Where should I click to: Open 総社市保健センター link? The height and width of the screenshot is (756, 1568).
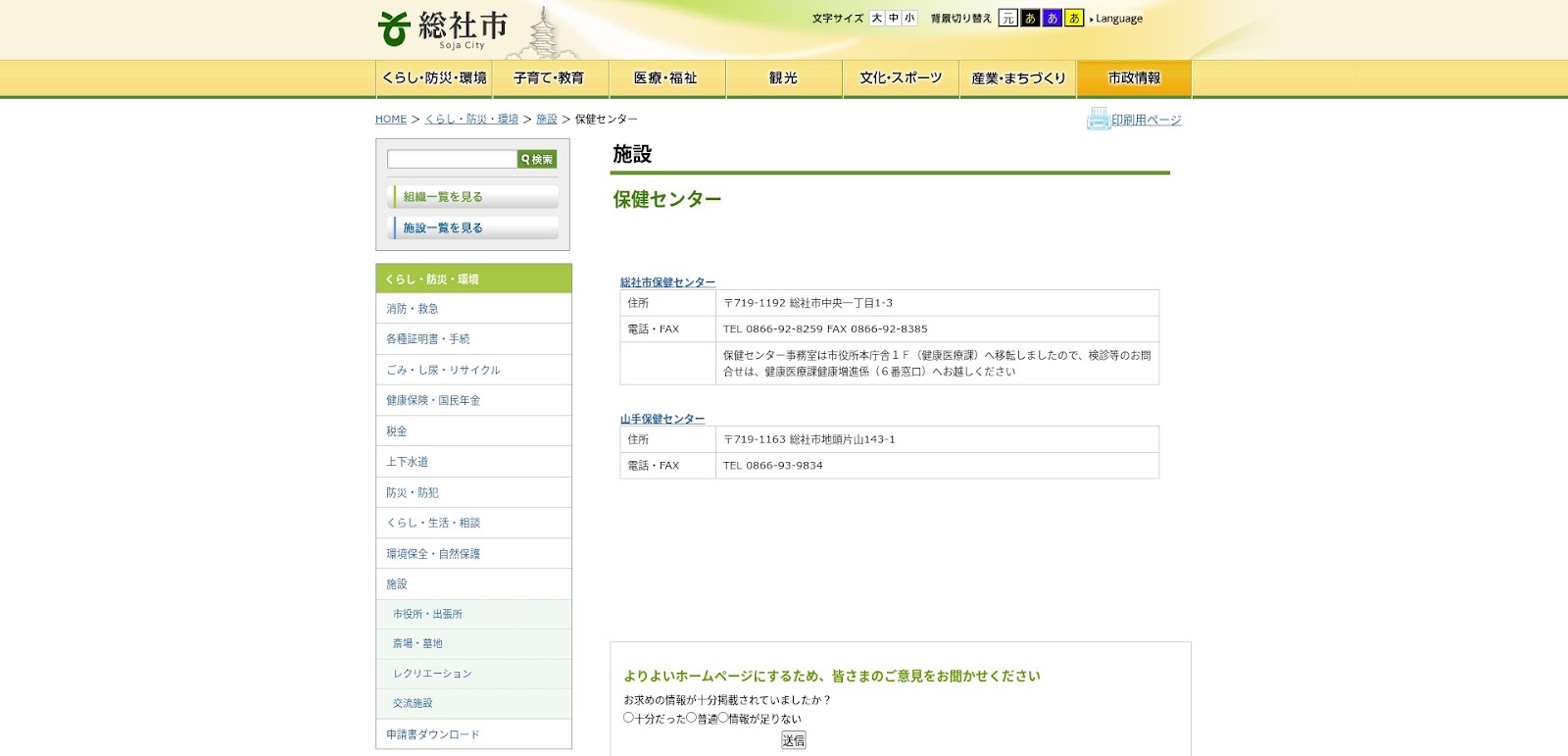click(667, 282)
